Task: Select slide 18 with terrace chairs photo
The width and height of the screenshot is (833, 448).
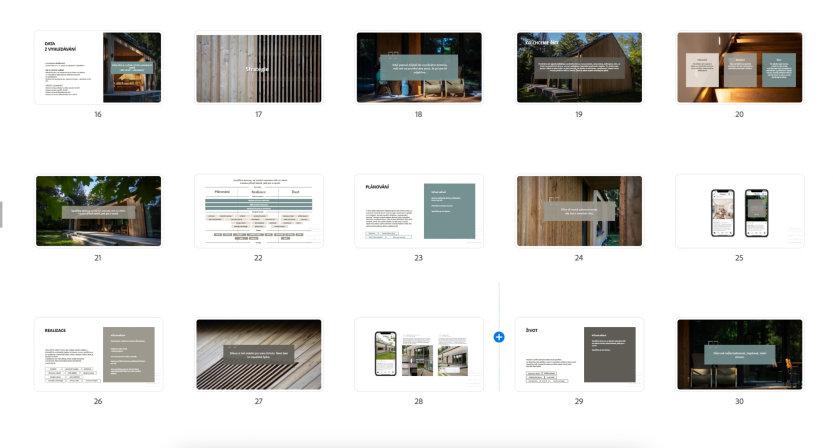Action: pyautogui.click(x=419, y=67)
